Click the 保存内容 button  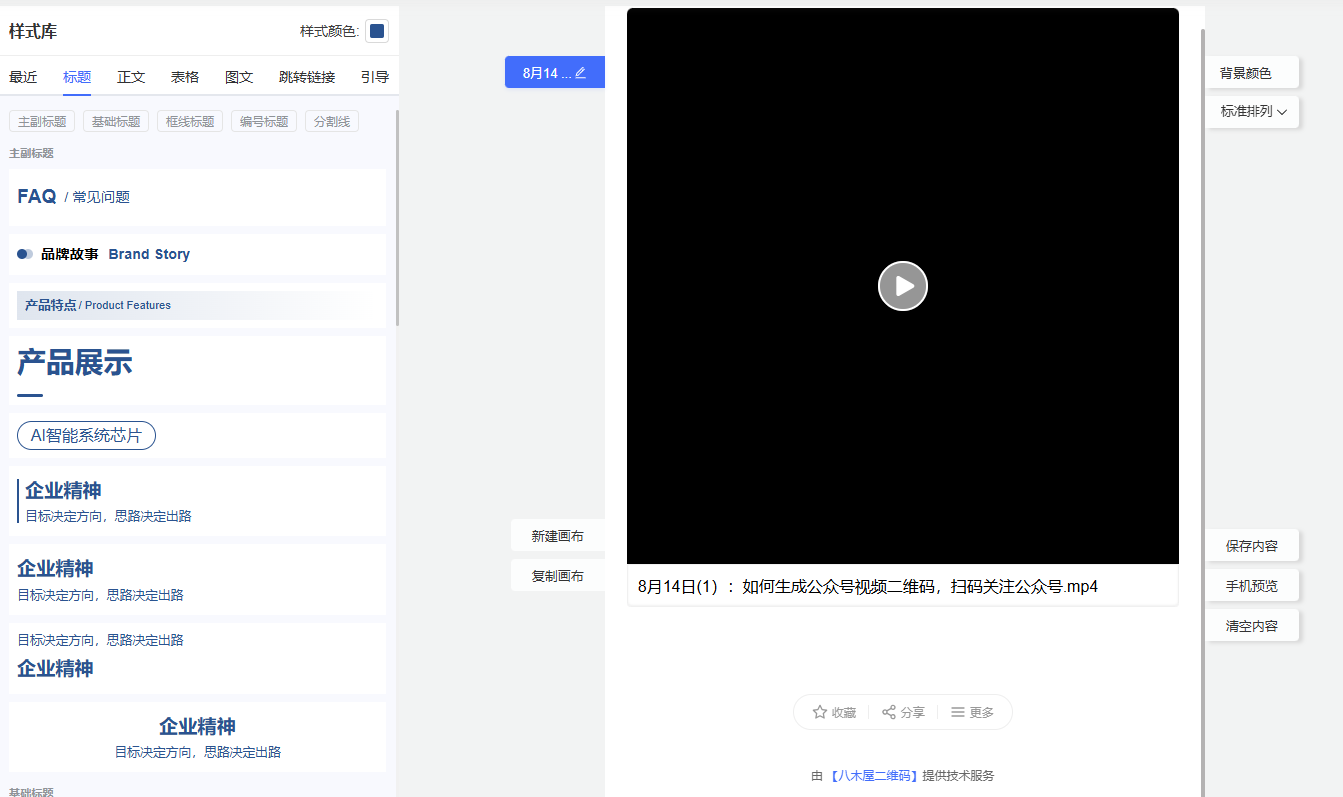point(1251,546)
